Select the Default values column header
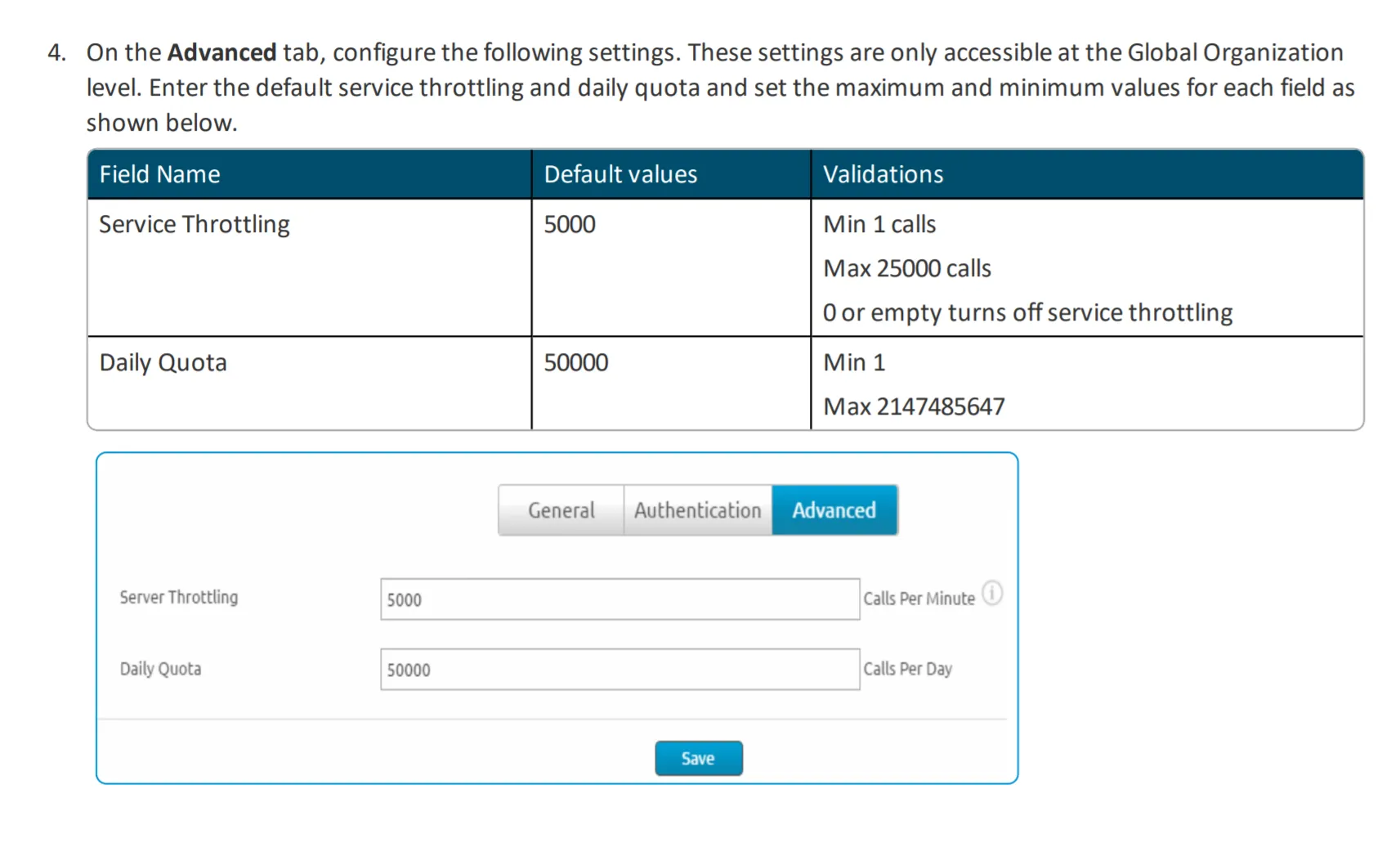This screenshot has height=843, width=1400. coord(620,174)
